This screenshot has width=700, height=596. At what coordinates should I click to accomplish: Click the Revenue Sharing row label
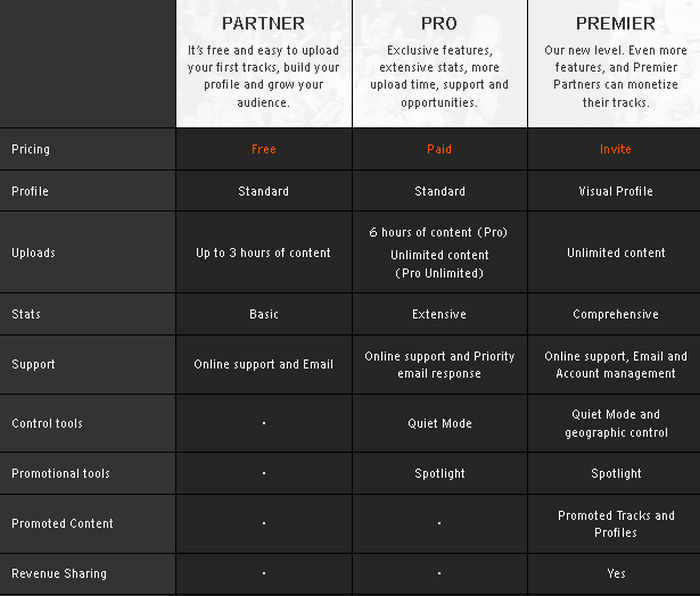[x=59, y=573]
